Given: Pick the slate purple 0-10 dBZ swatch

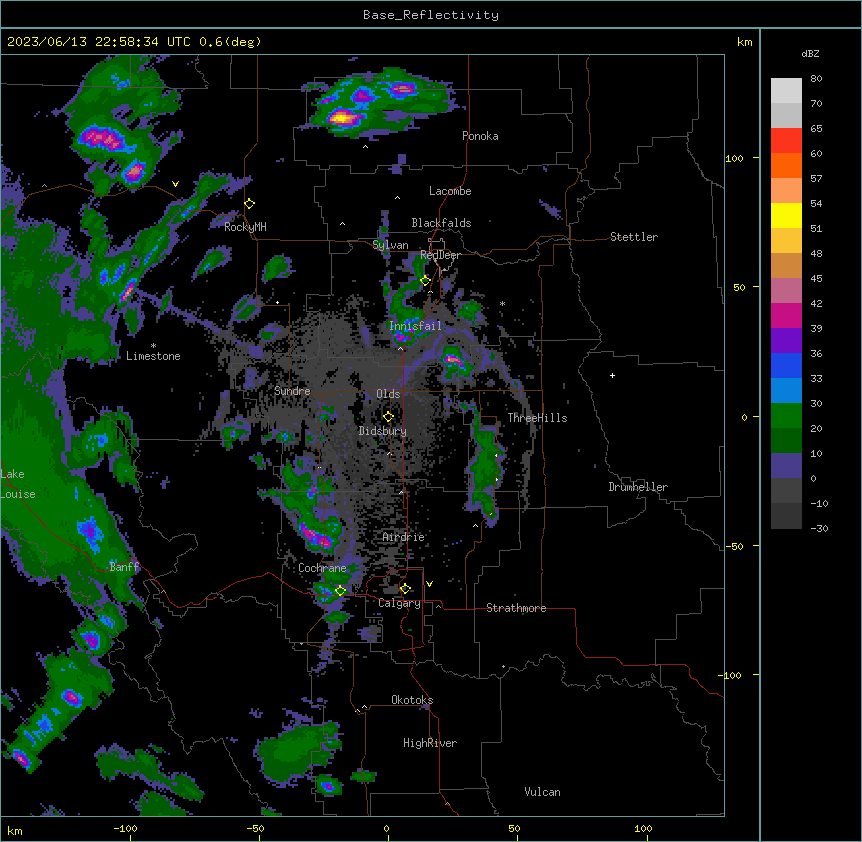Looking at the screenshot, I should (x=786, y=466).
